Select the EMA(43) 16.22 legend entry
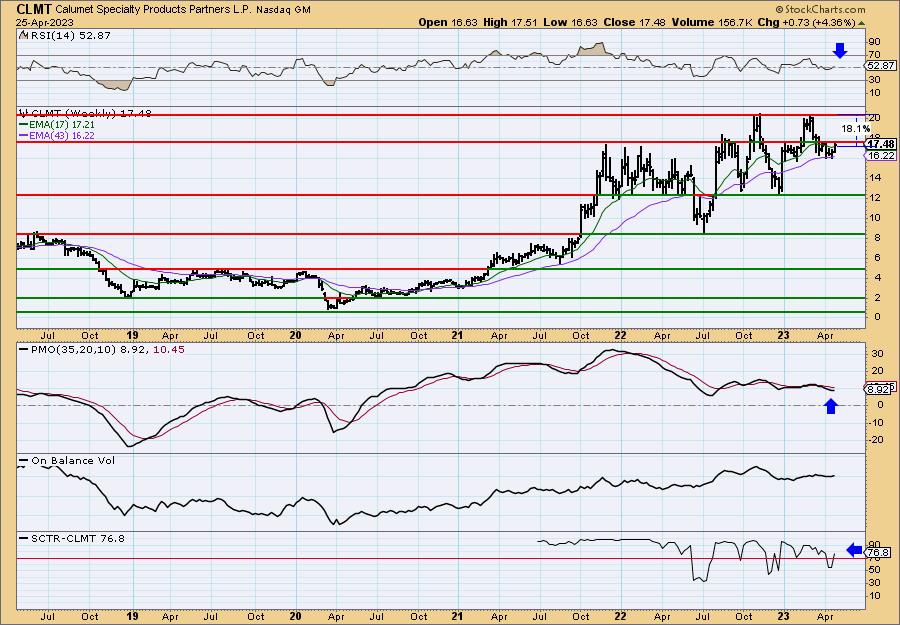The height and width of the screenshot is (625, 900). tap(63, 135)
